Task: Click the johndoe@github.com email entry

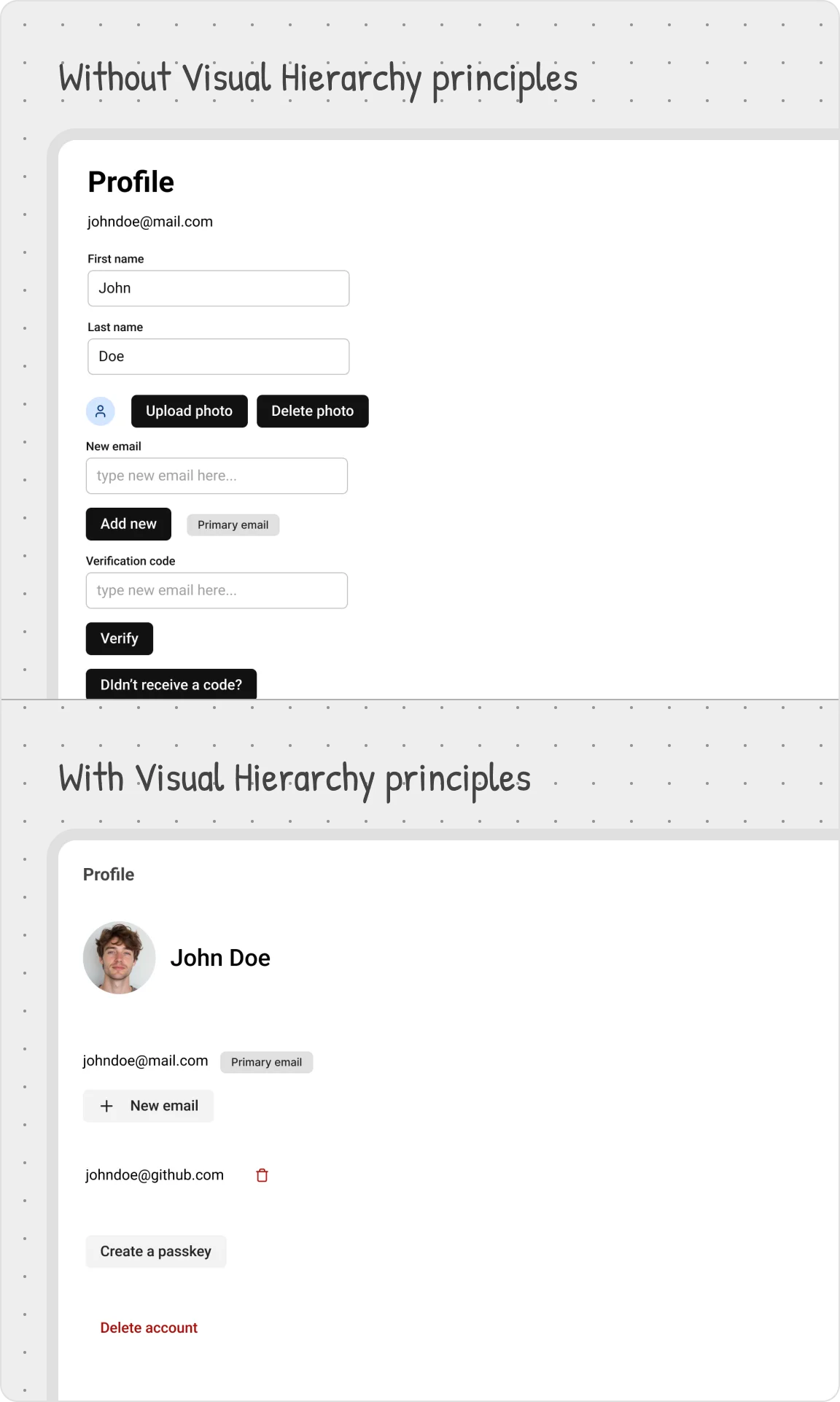Action: coord(155,1175)
